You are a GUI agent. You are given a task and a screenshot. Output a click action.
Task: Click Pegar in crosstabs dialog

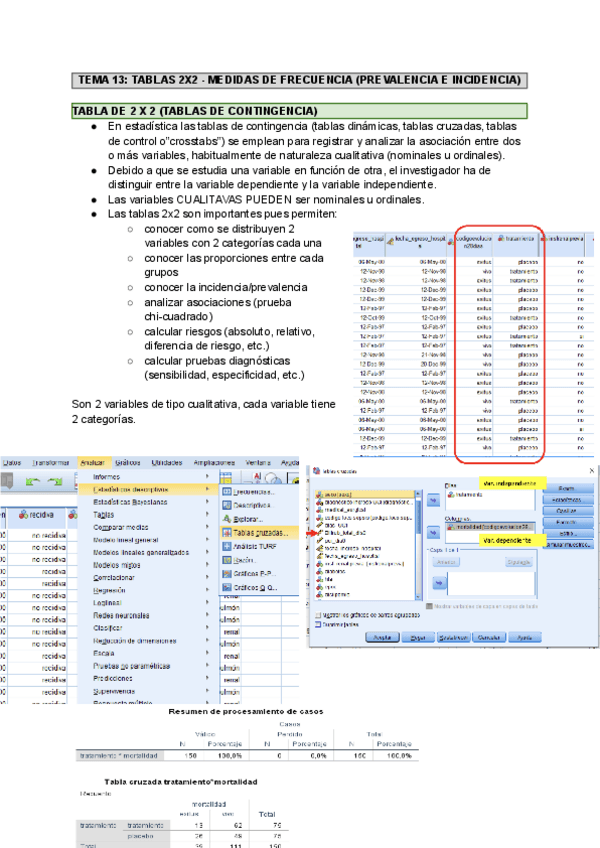point(418,638)
